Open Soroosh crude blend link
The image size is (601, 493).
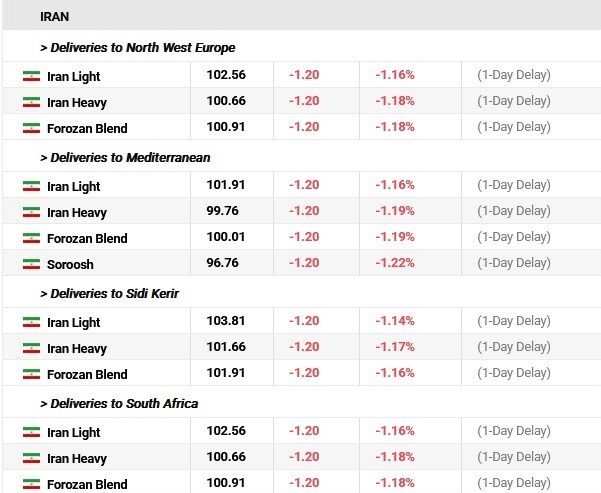pos(70,264)
